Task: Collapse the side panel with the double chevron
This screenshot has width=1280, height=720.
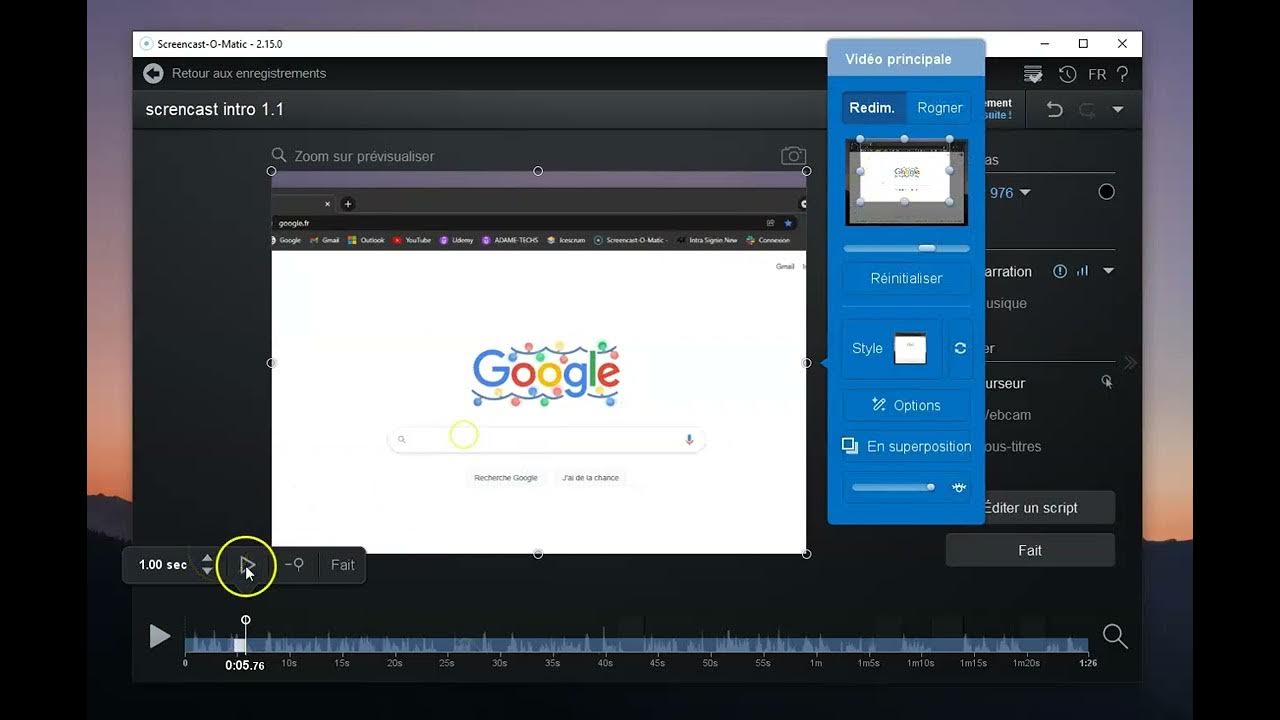Action: point(1131,362)
